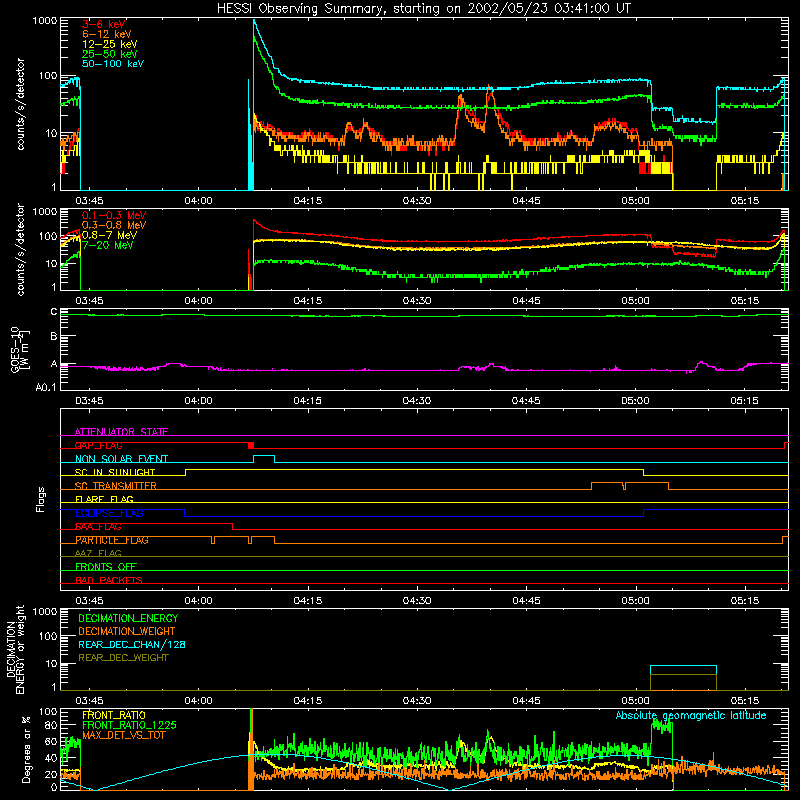Click the DECIMATION_WEIGHT legend label
This screenshot has height=800, width=800.
[127, 631]
